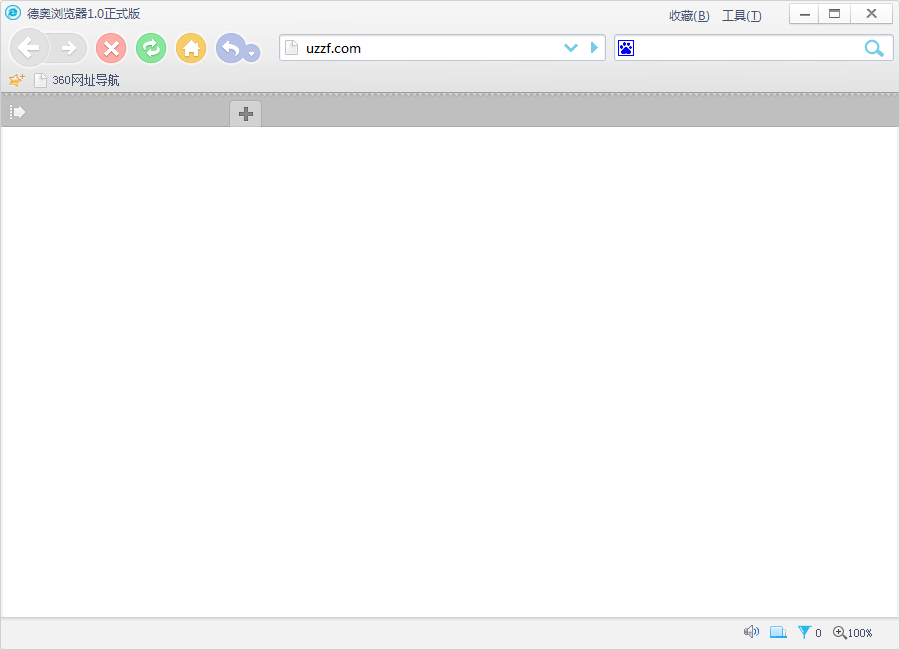Viewport: 900px width, 650px height.
Task: Run search with the magnifier icon
Action: coord(874,48)
